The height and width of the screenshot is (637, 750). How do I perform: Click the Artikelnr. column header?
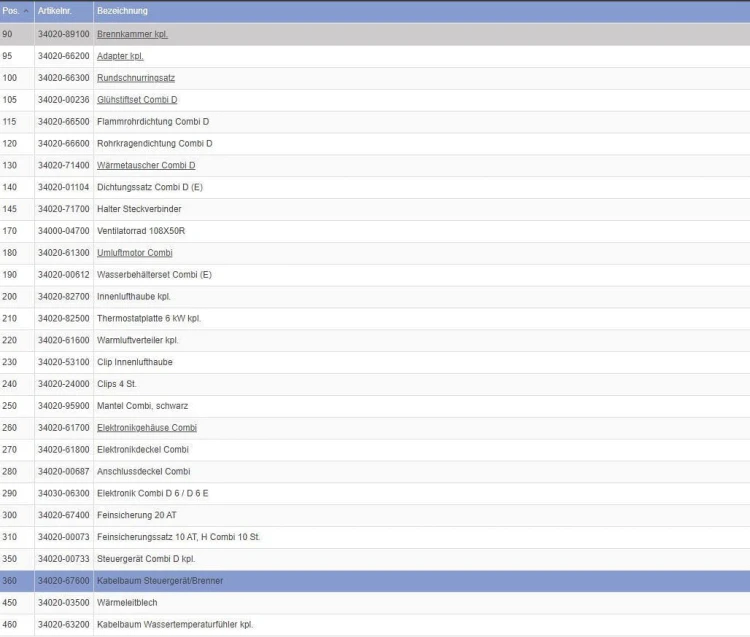[x=64, y=11]
